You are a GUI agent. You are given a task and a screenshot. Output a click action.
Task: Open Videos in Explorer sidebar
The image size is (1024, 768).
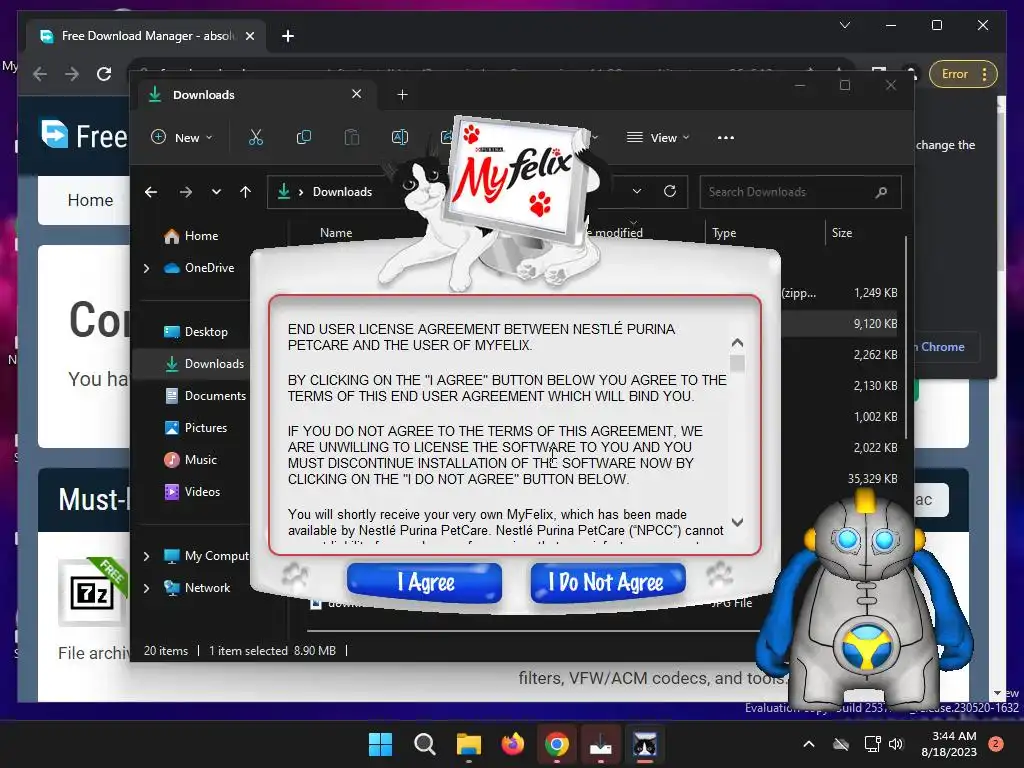pos(192,492)
